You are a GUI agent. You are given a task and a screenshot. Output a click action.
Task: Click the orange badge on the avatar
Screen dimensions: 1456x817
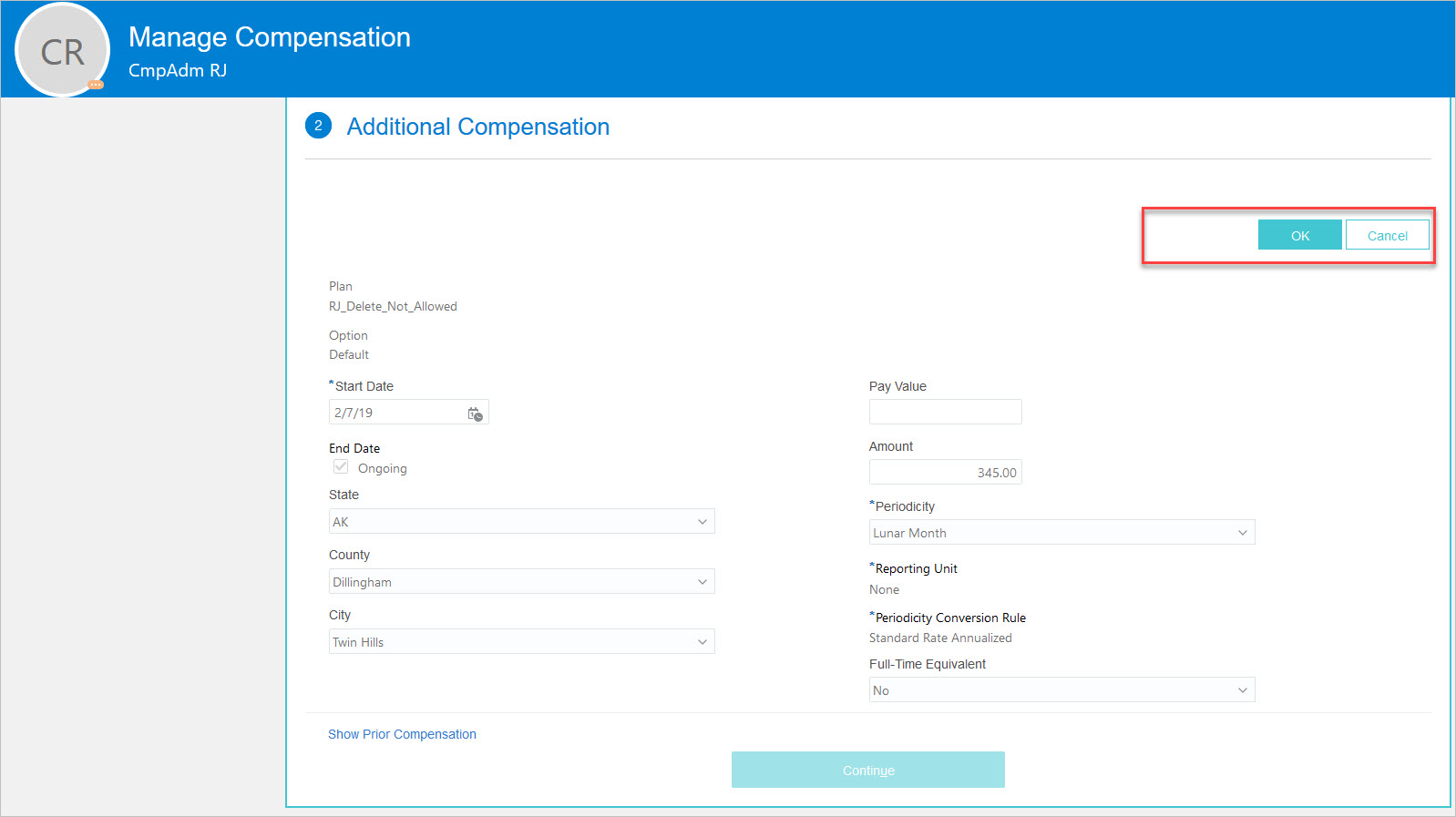point(96,85)
